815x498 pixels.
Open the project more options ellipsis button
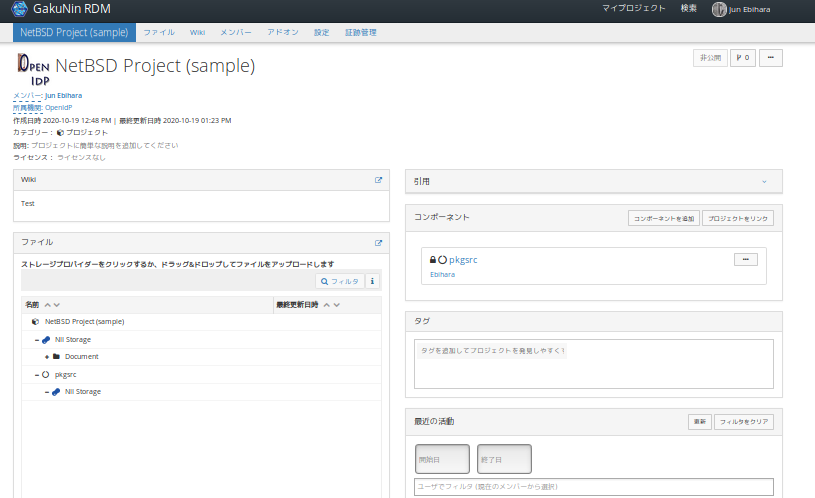click(771, 58)
